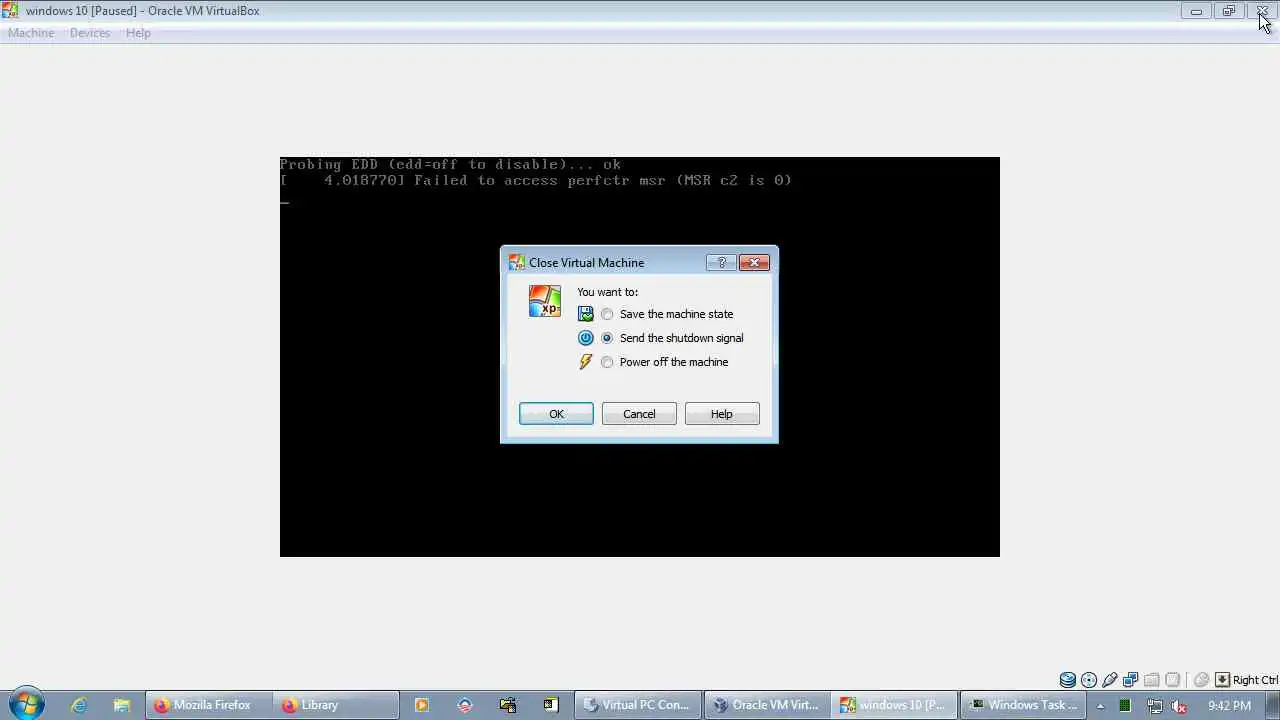Switch to Virtual PC Console taskbar button
Screen dimensions: 1280x720
(x=638, y=705)
